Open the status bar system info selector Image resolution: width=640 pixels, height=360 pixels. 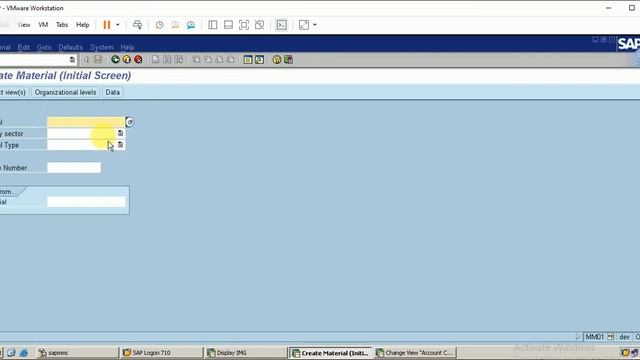611,337
